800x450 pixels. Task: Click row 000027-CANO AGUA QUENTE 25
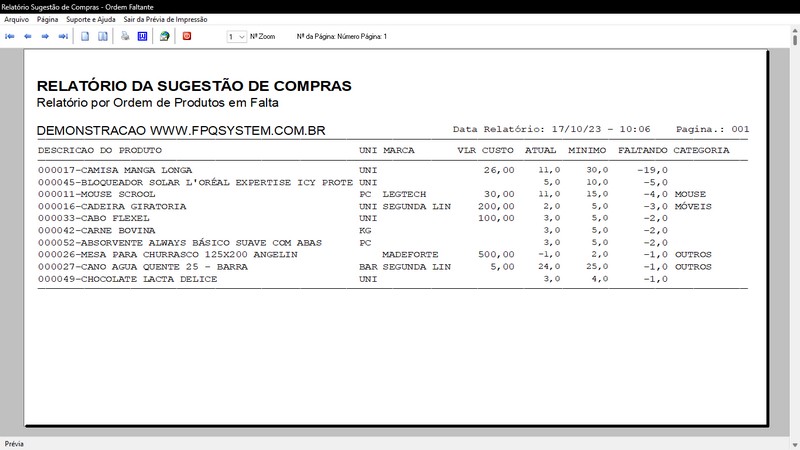point(374,267)
